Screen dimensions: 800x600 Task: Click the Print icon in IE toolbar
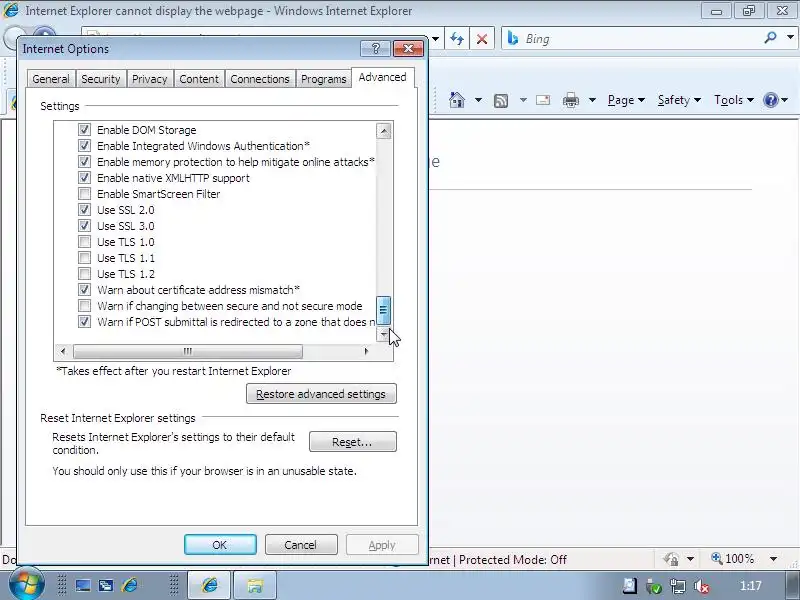[570, 100]
